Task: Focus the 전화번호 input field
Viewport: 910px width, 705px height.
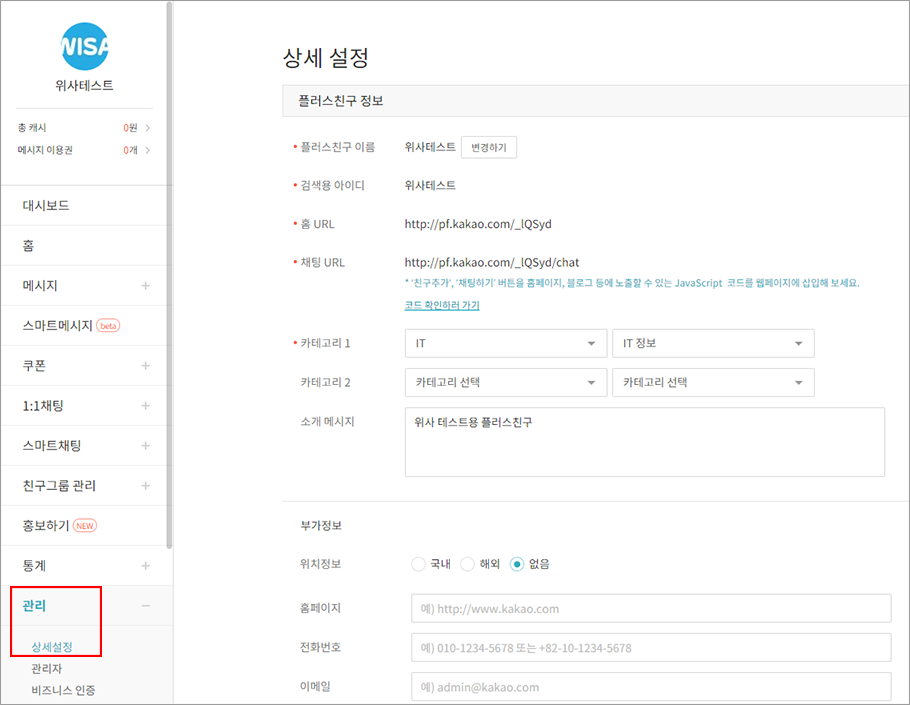Action: 651,648
